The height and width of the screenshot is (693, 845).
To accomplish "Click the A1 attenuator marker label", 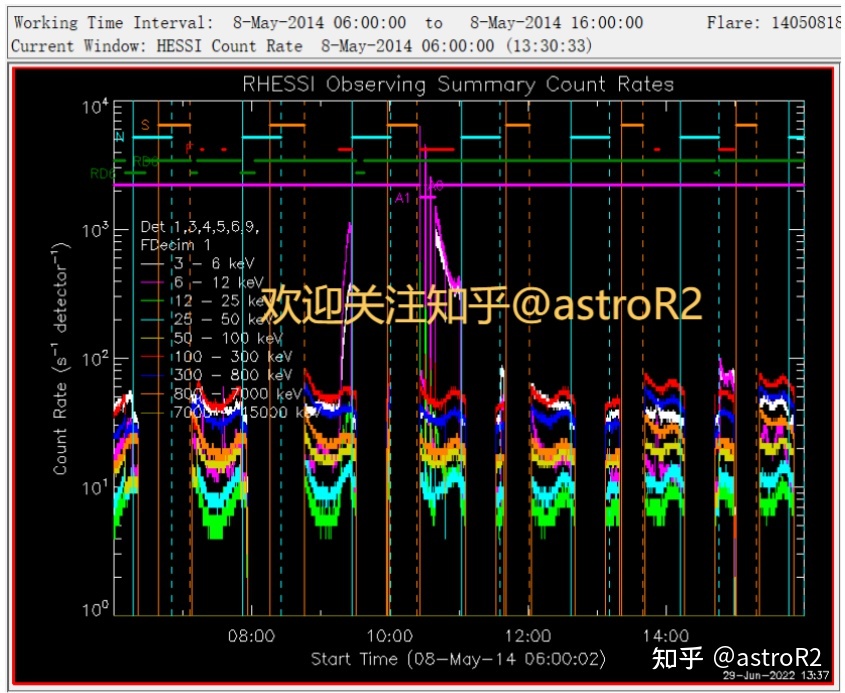I will (403, 198).
